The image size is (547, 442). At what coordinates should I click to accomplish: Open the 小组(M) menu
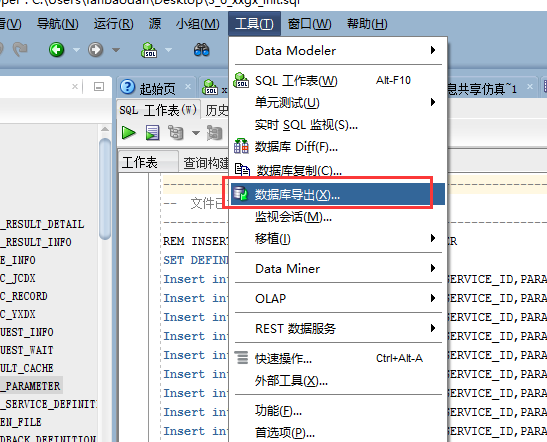click(197, 24)
